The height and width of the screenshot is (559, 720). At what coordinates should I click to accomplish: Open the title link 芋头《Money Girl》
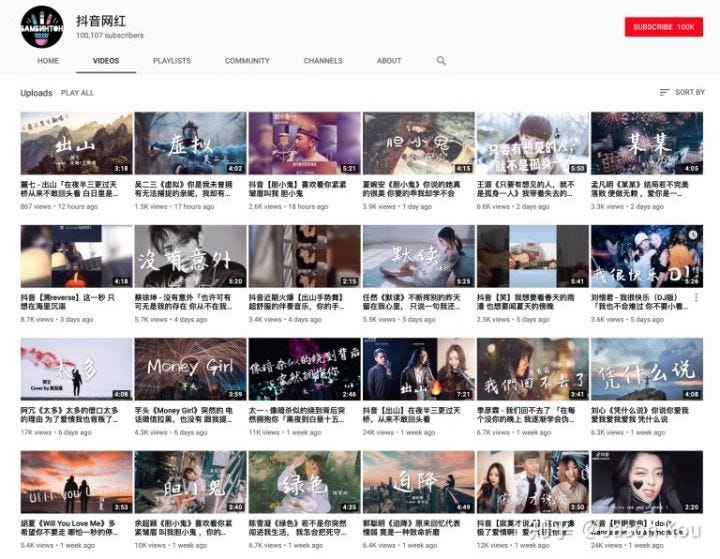point(184,415)
